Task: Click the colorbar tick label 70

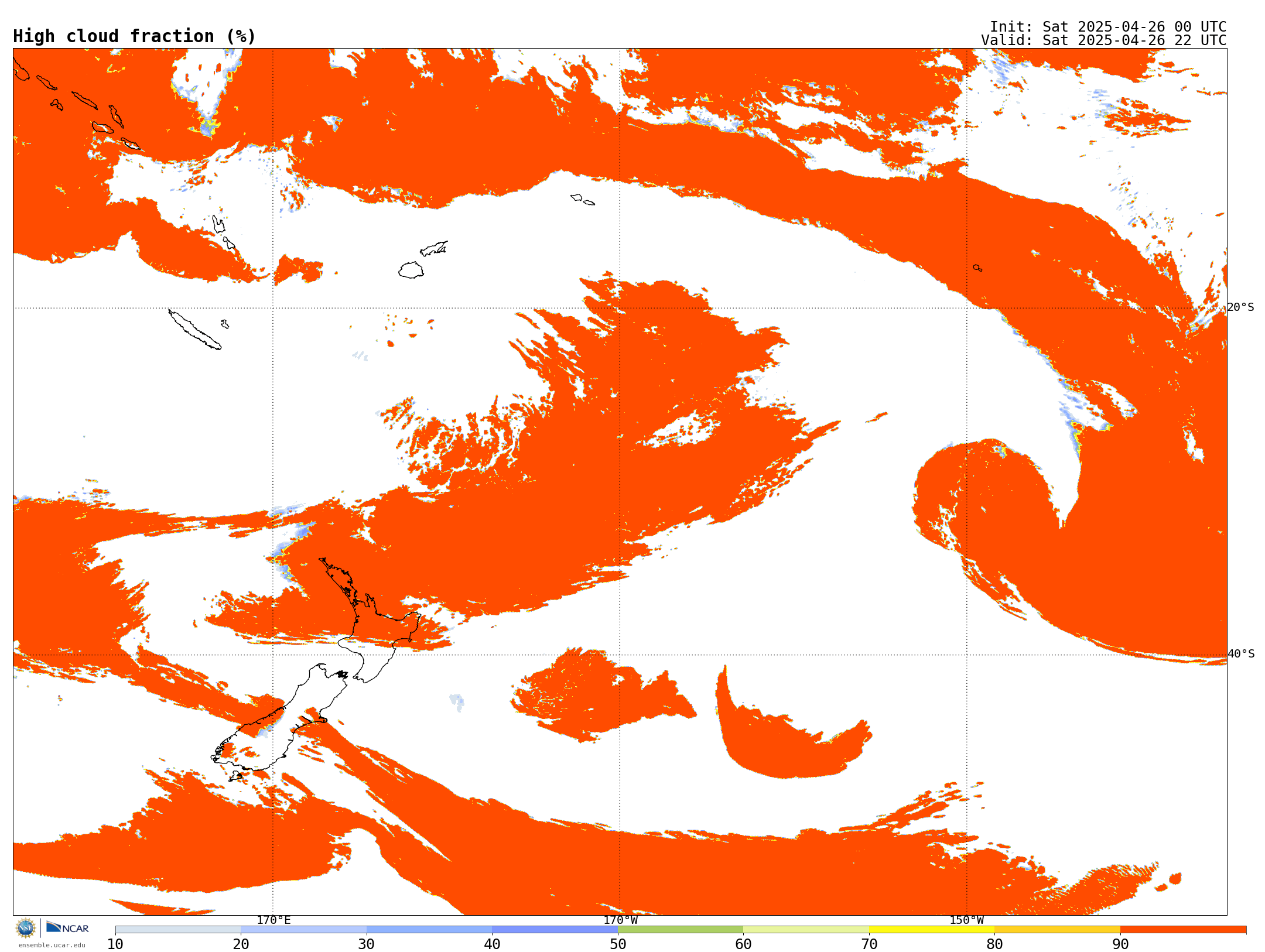Action: pyautogui.click(x=869, y=944)
